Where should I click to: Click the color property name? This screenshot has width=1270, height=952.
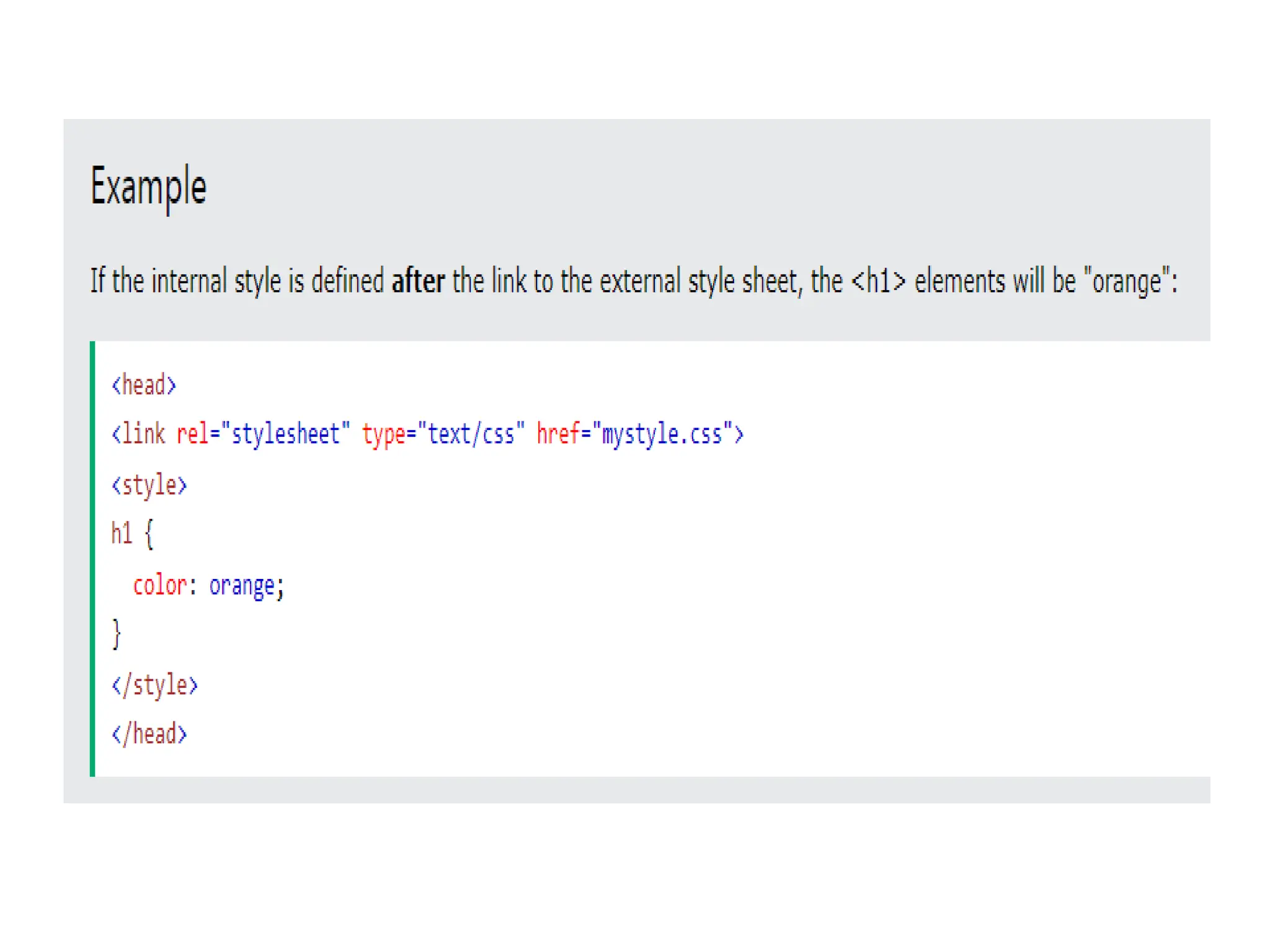coord(159,585)
